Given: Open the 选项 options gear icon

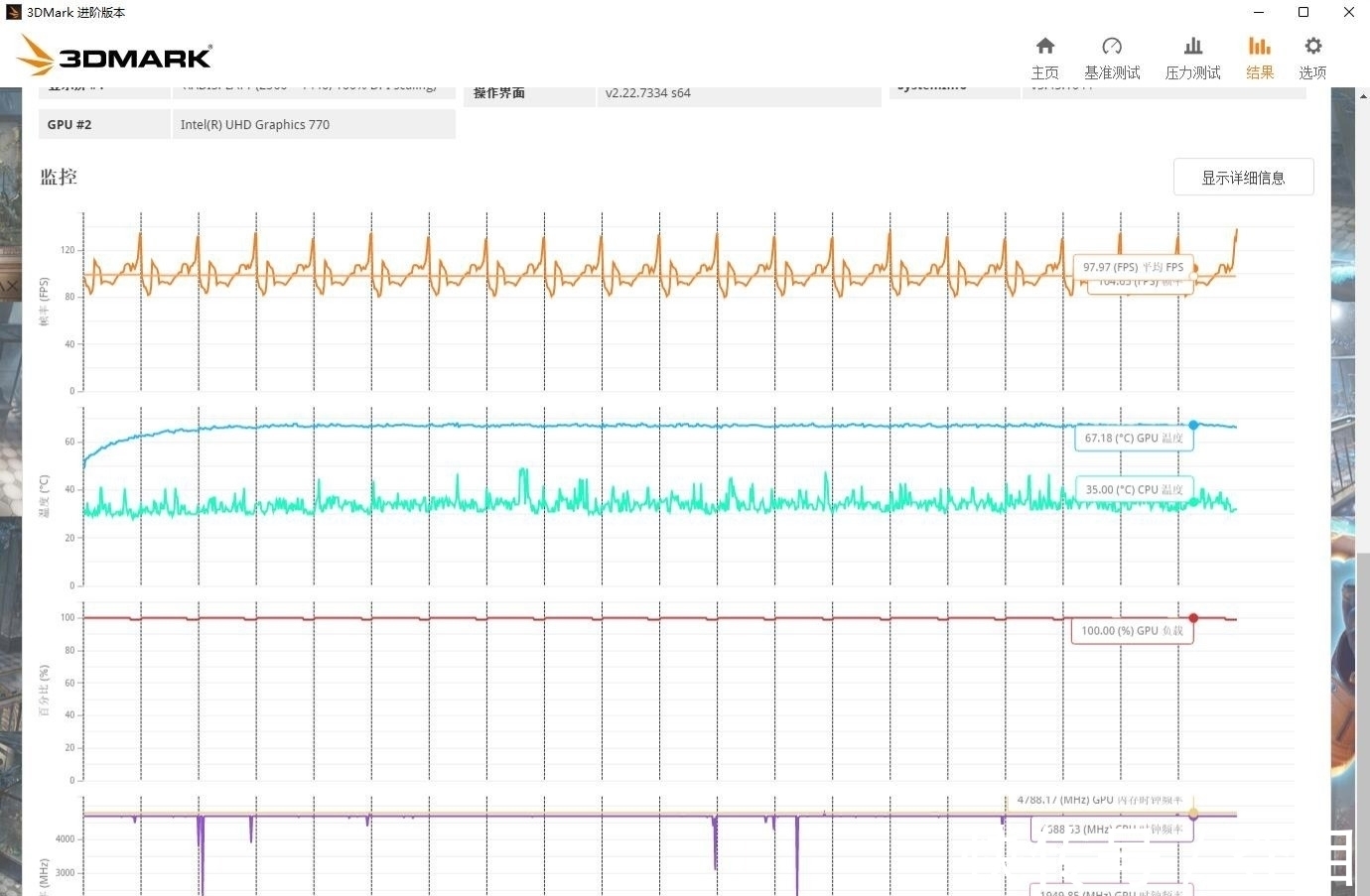Looking at the screenshot, I should point(1312,46).
